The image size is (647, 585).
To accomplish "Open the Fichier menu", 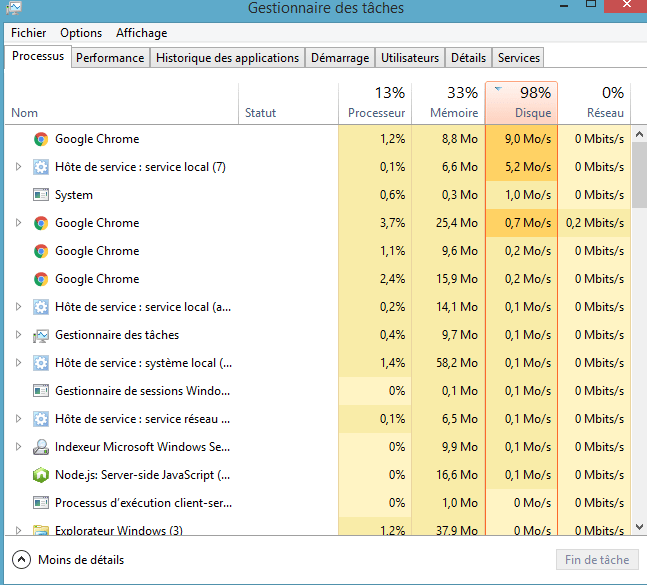I will (x=28, y=33).
